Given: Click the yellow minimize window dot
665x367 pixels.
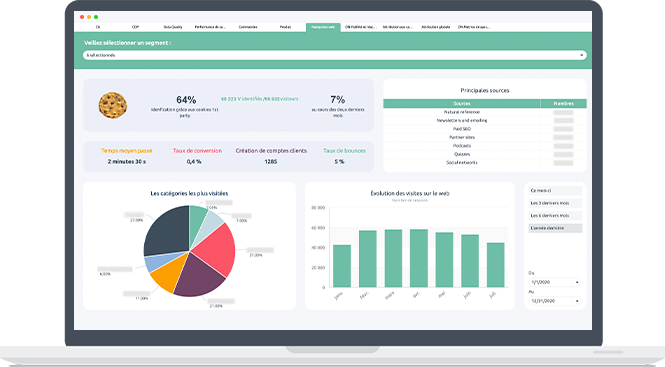Looking at the screenshot, I should (x=89, y=17).
